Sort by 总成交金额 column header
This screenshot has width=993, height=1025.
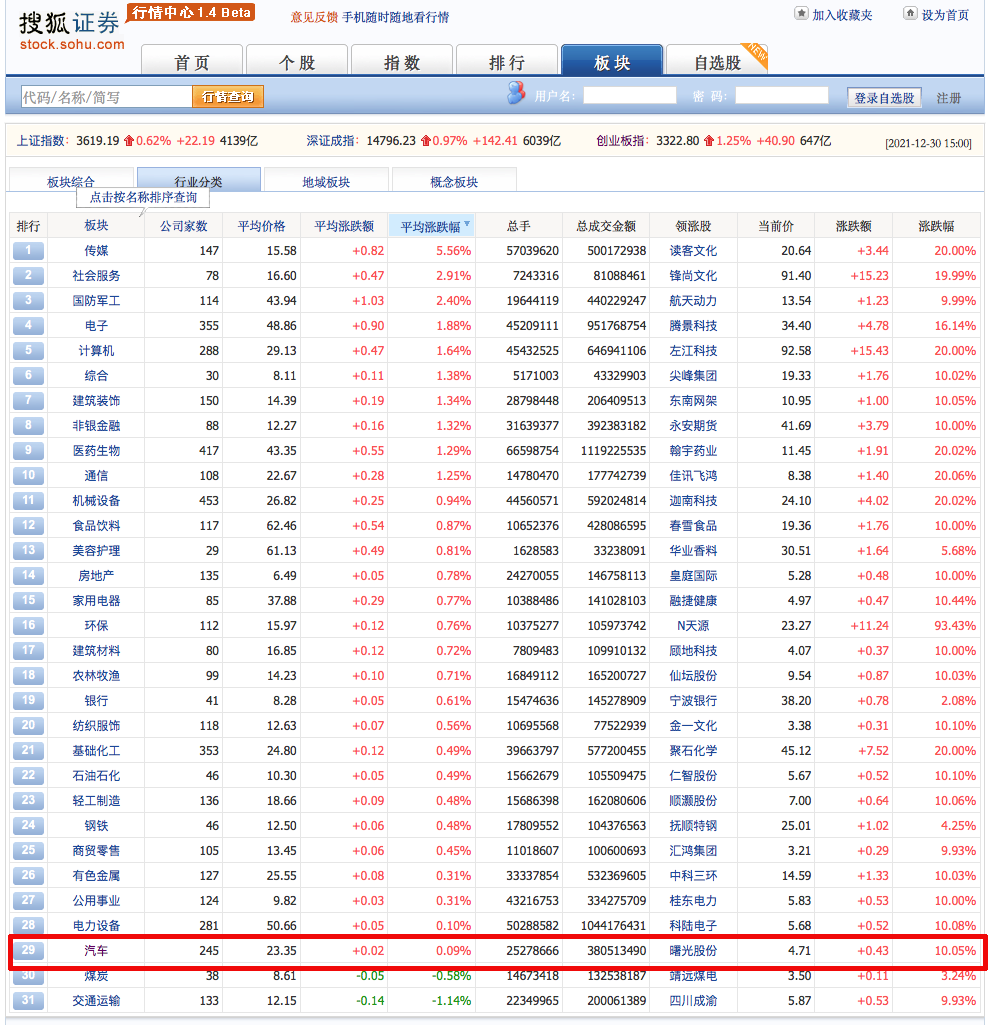click(x=606, y=226)
